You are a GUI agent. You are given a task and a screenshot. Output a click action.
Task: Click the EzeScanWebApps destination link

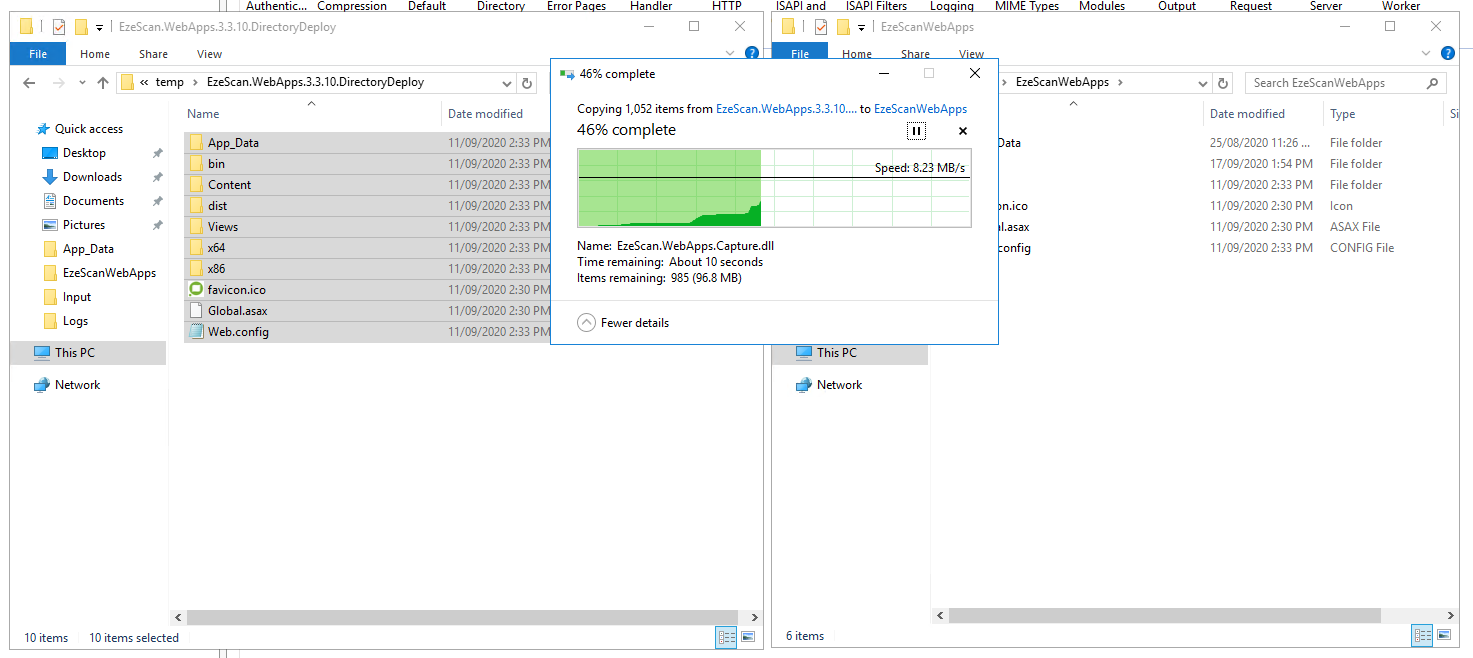tap(920, 109)
